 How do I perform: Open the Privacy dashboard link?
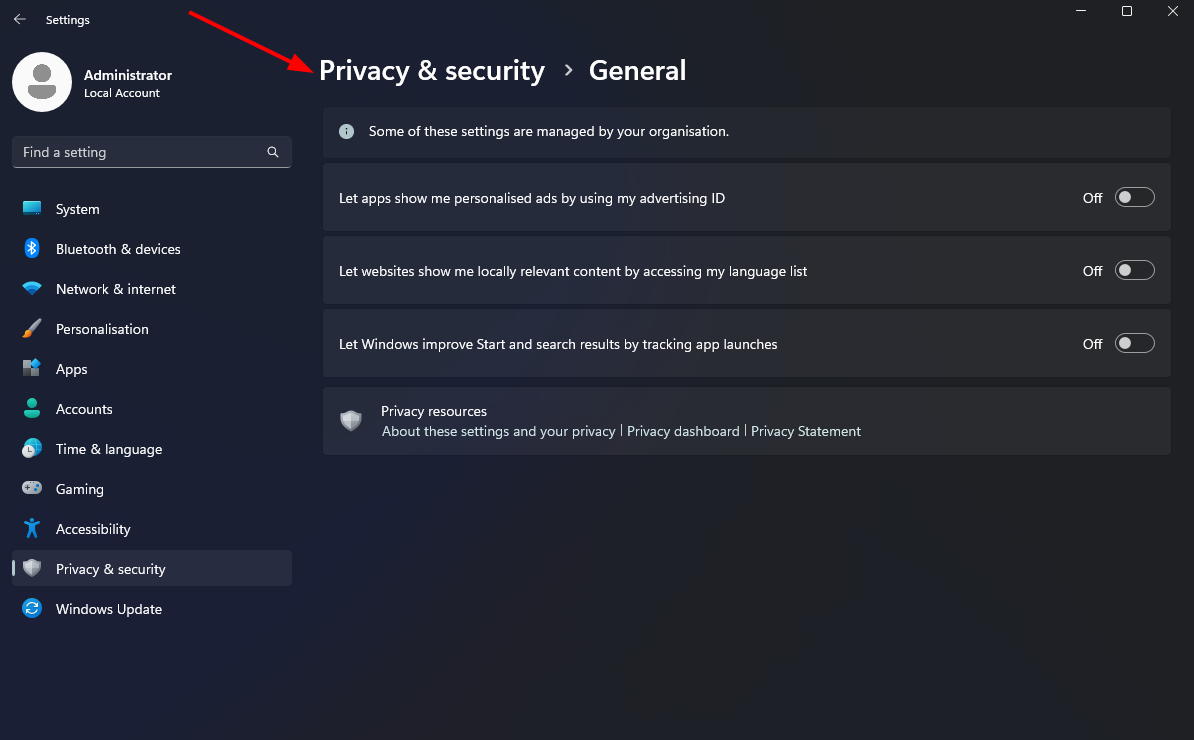pyautogui.click(x=683, y=432)
